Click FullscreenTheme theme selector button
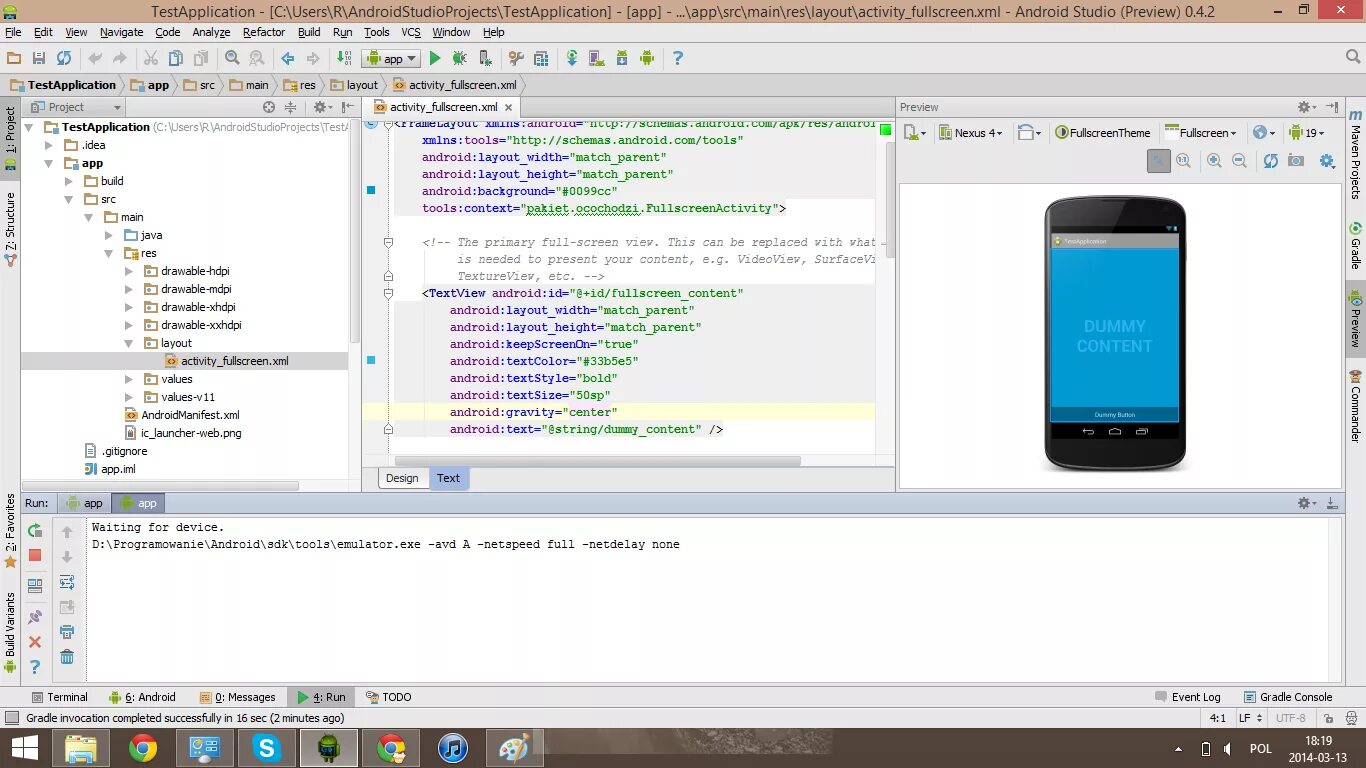This screenshot has width=1366, height=768. pos(1103,132)
